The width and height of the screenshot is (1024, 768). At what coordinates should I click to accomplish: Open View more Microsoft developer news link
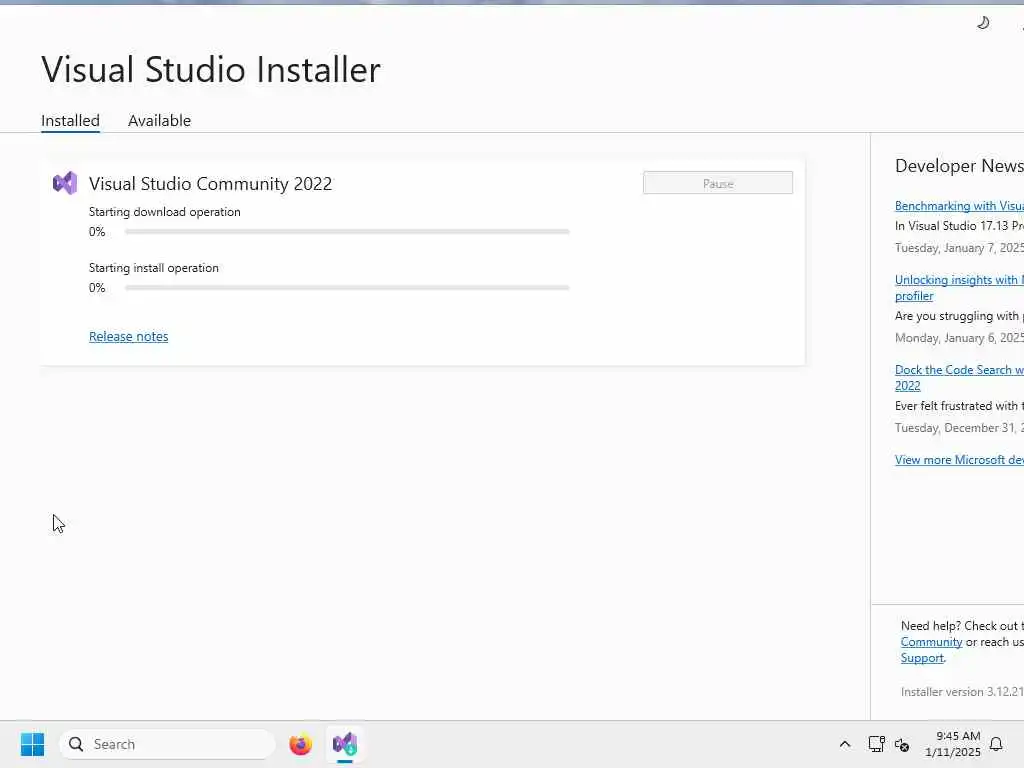click(959, 460)
